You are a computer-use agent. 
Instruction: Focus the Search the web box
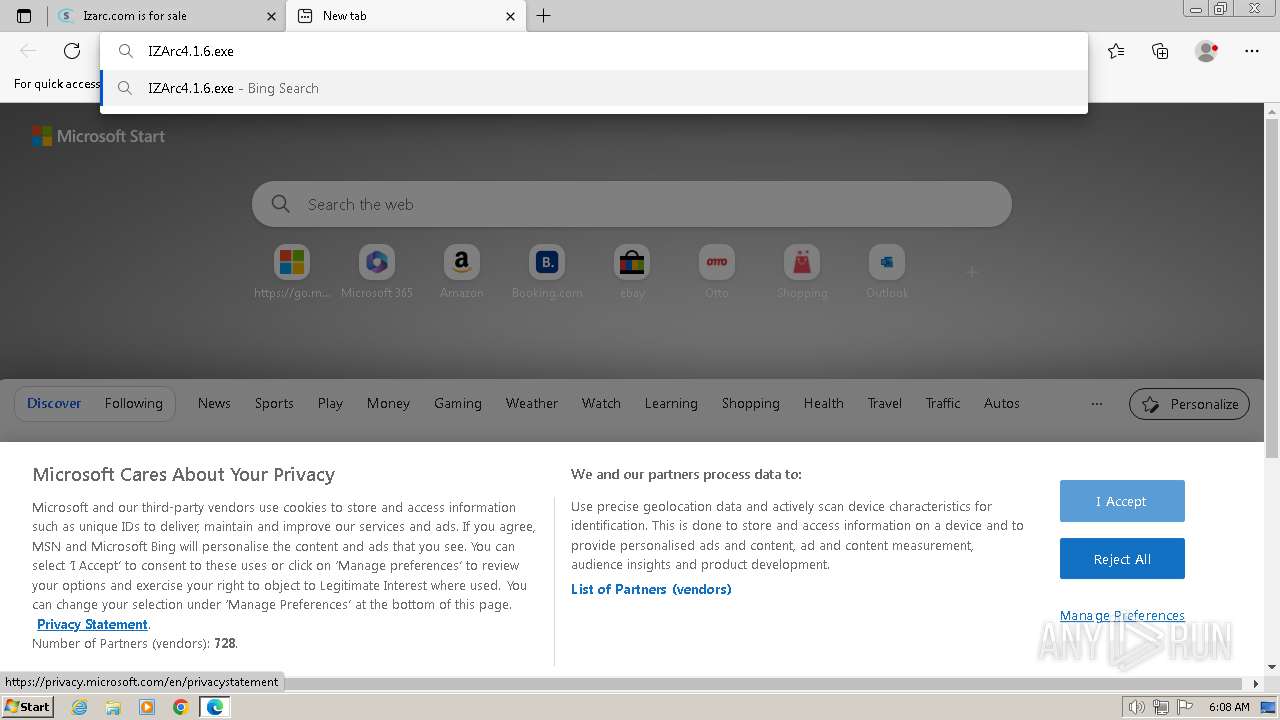click(632, 204)
